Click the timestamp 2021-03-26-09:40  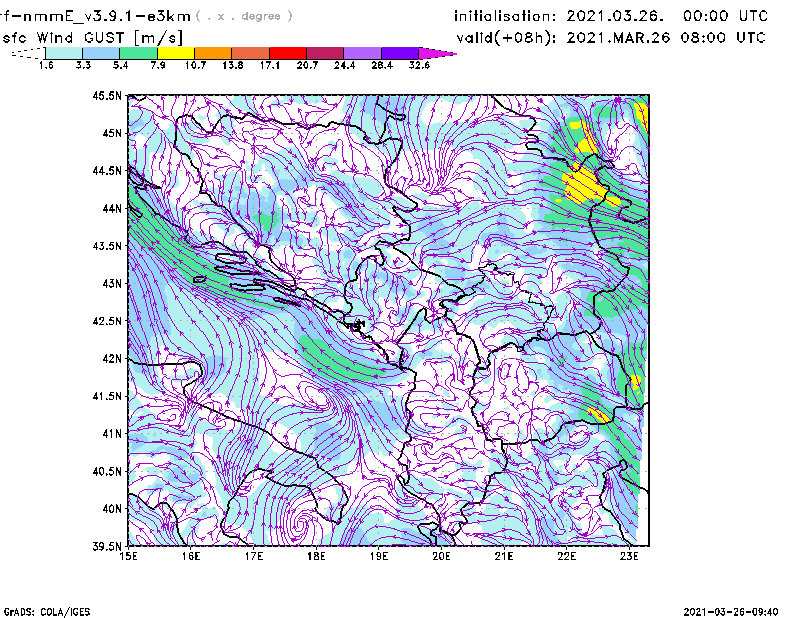click(731, 612)
